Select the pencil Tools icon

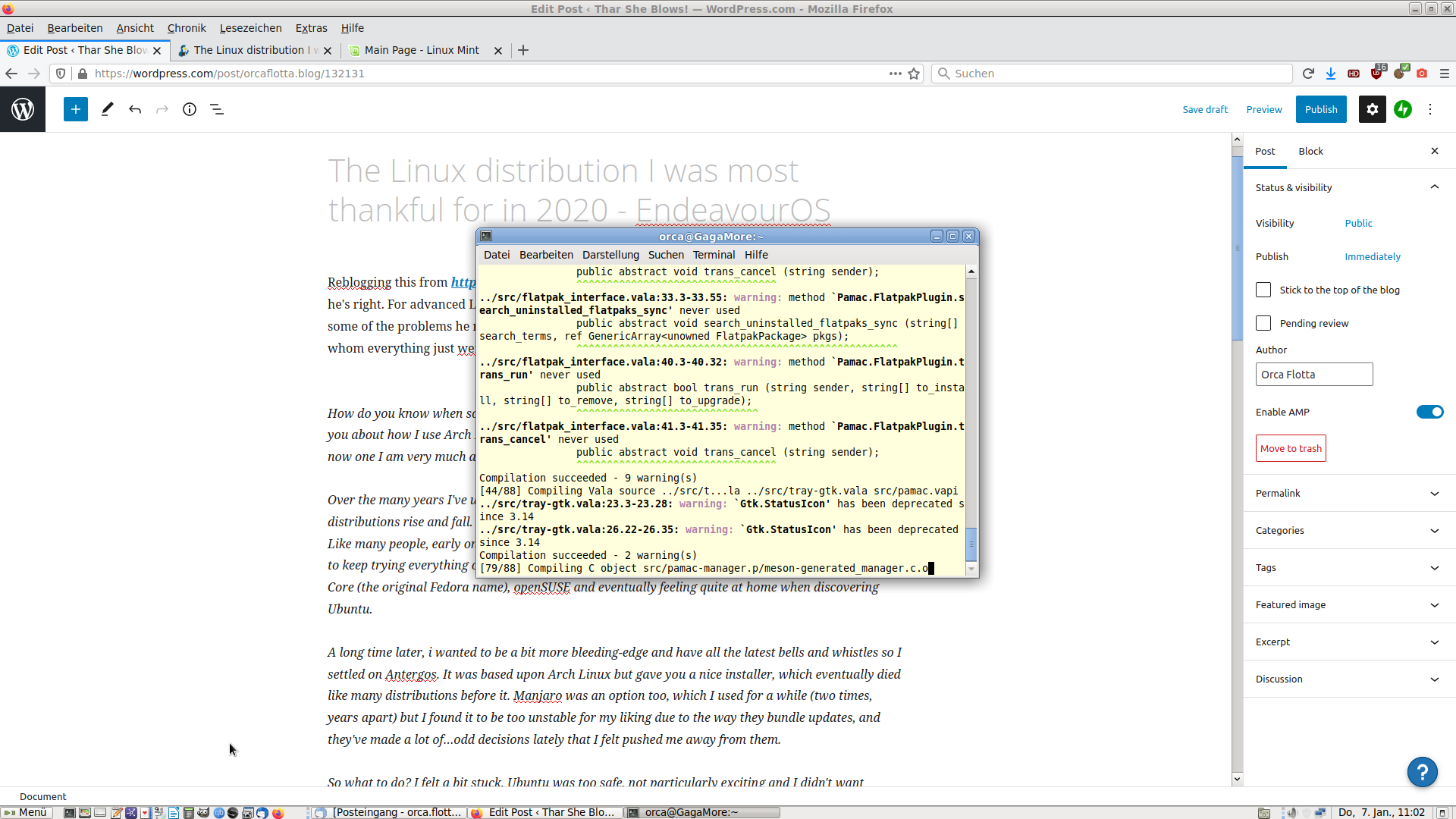coord(107,109)
